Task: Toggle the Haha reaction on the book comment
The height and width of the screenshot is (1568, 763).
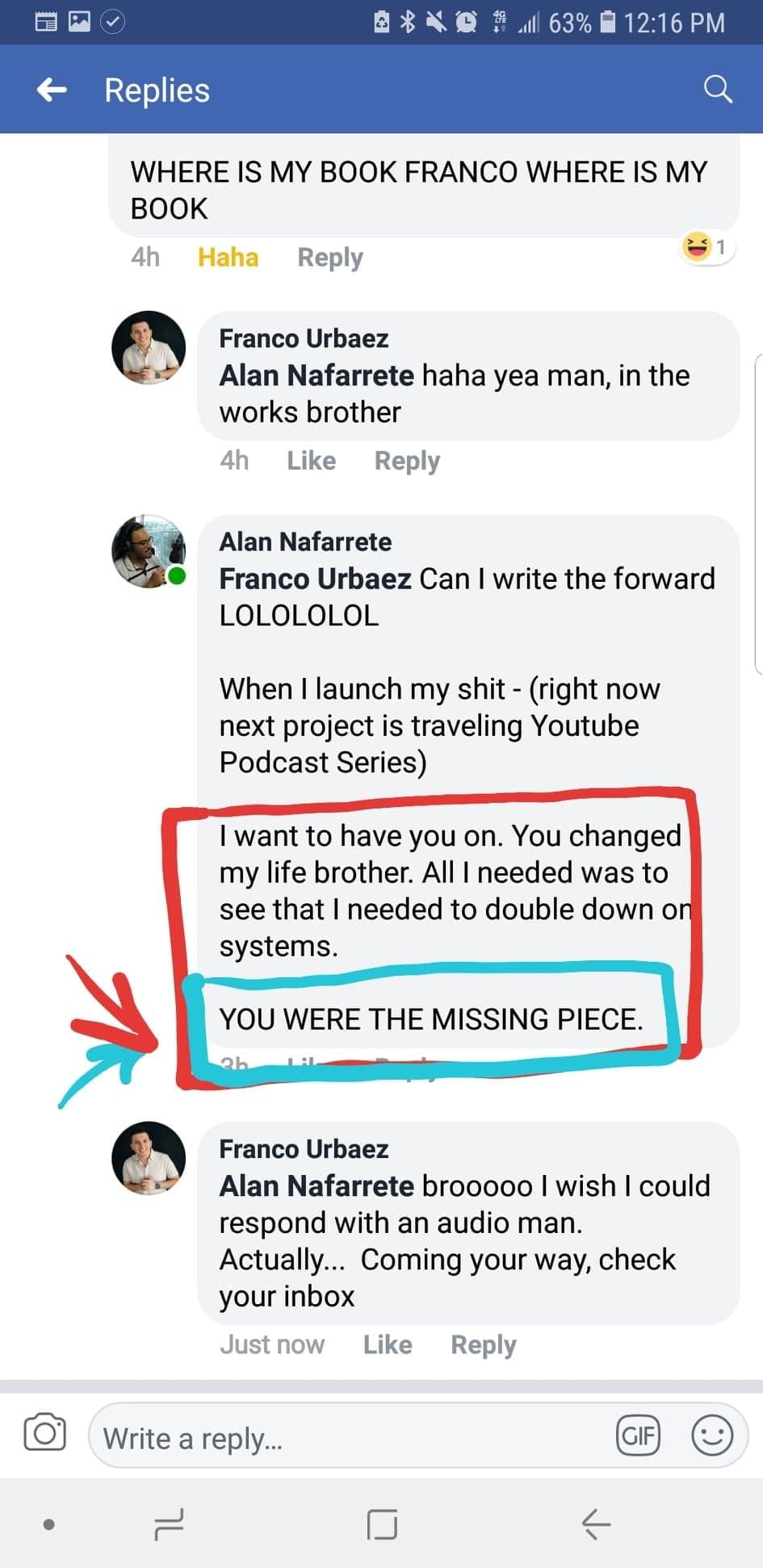Action: click(228, 257)
